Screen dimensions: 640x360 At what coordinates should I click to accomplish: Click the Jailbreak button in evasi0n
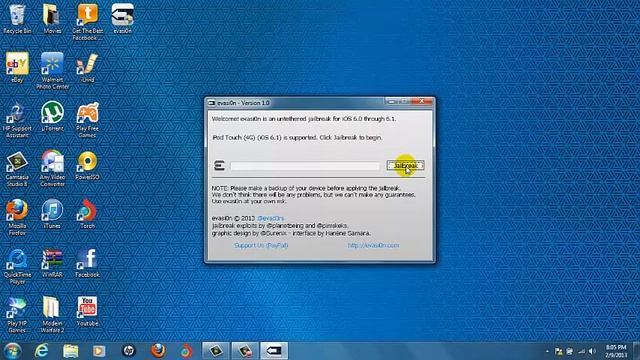405,165
